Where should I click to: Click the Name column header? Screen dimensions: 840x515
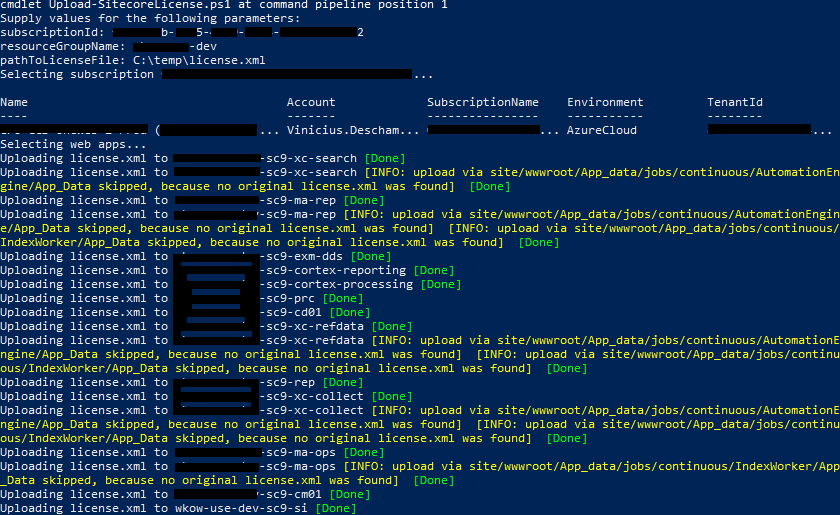(x=14, y=102)
